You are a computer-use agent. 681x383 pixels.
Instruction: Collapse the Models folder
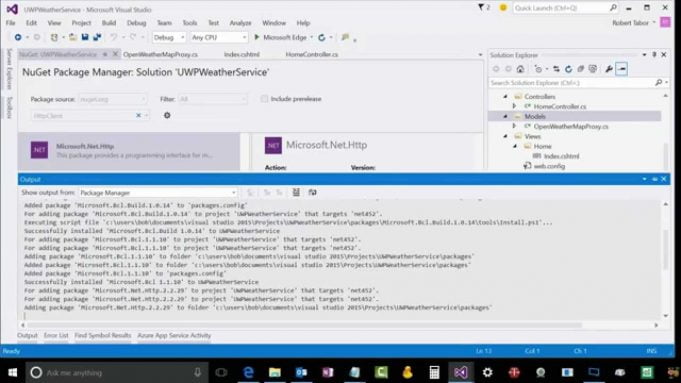click(x=505, y=116)
